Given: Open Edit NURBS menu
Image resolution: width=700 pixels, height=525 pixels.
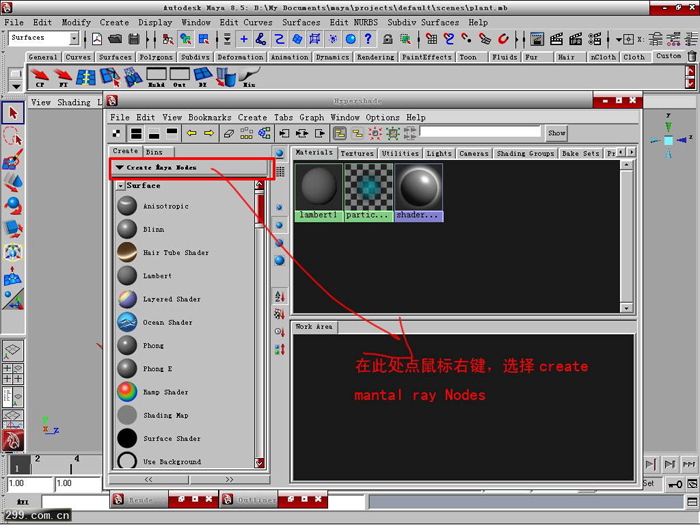Looking at the screenshot, I should (354, 22).
